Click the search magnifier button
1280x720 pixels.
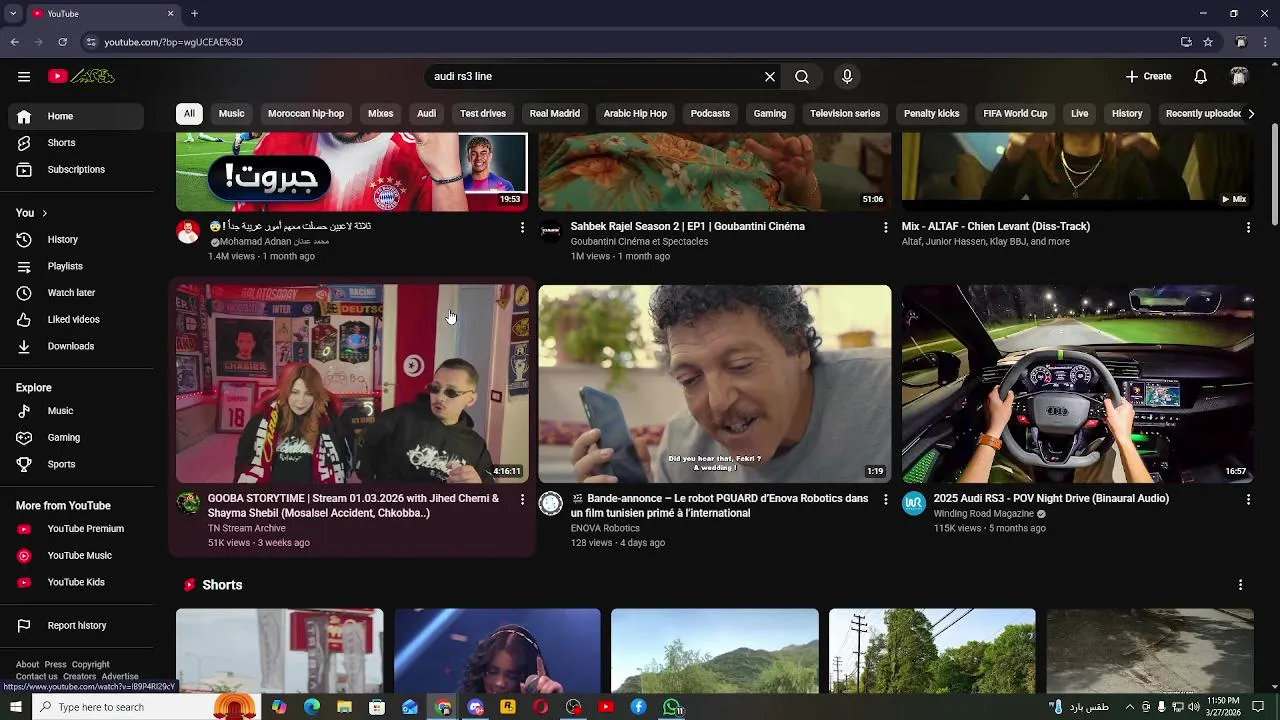802,76
